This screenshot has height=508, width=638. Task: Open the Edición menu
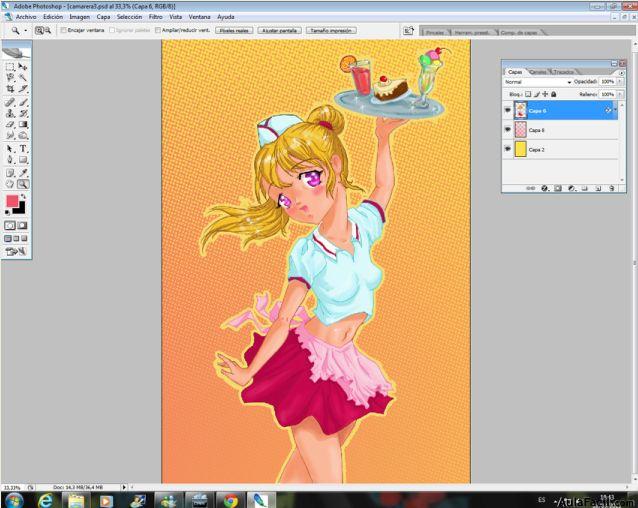53,17
